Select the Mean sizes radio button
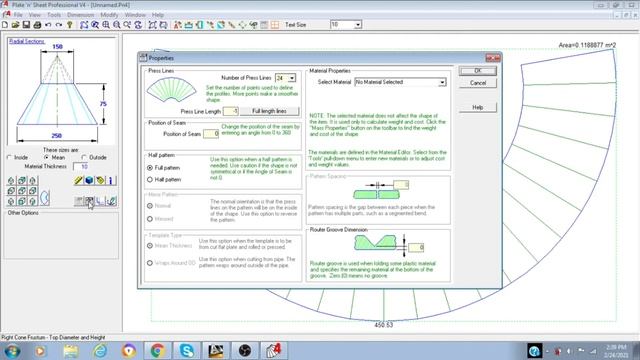 pos(46,158)
